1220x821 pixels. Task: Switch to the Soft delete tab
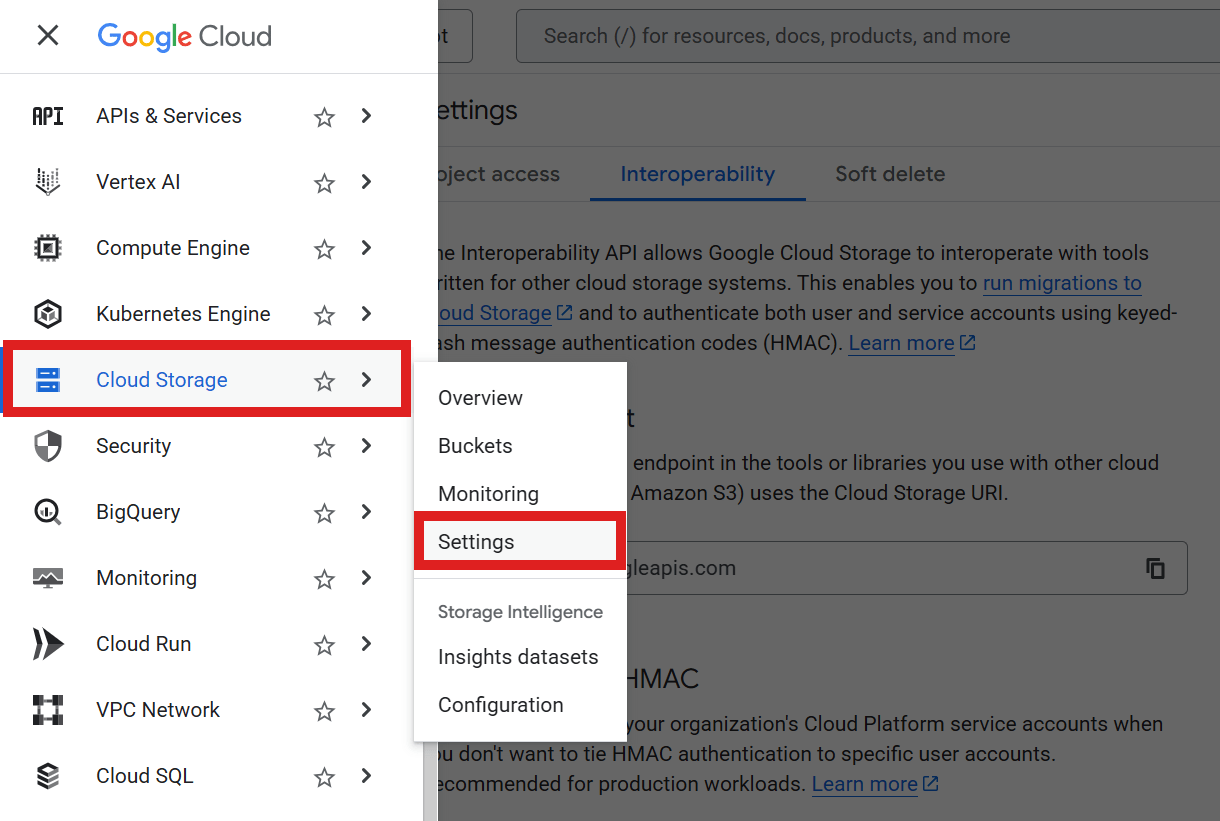tap(890, 174)
